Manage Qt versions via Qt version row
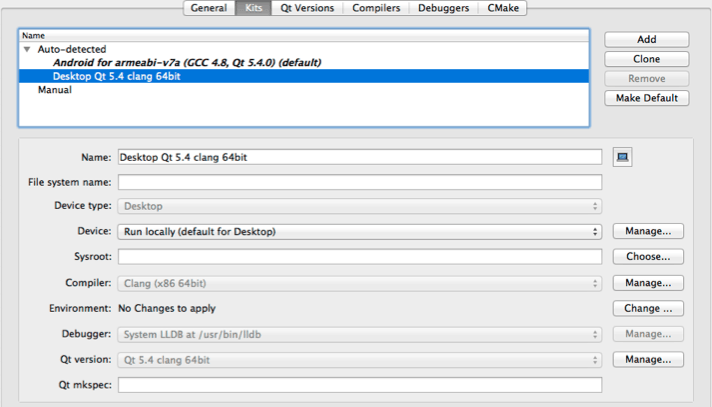The width and height of the screenshot is (712, 407). click(648, 359)
